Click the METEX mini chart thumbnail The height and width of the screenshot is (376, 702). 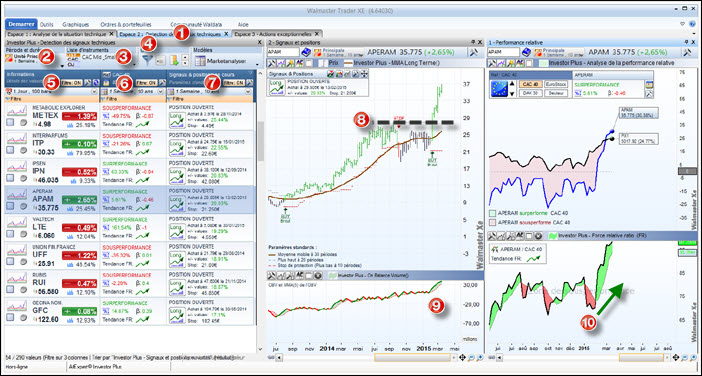[x=17, y=111]
